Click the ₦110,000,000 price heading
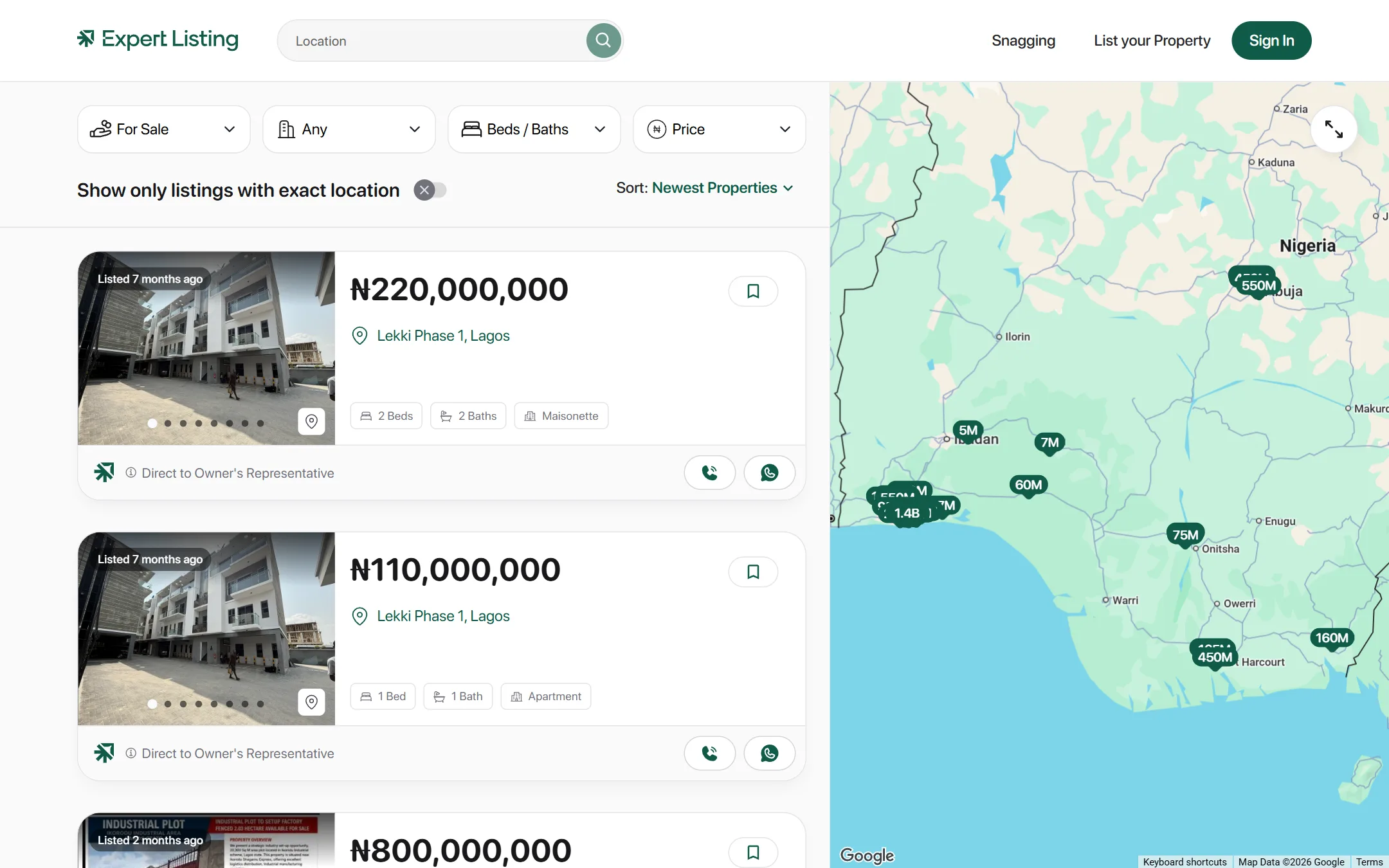1389x868 pixels. [x=455, y=570]
